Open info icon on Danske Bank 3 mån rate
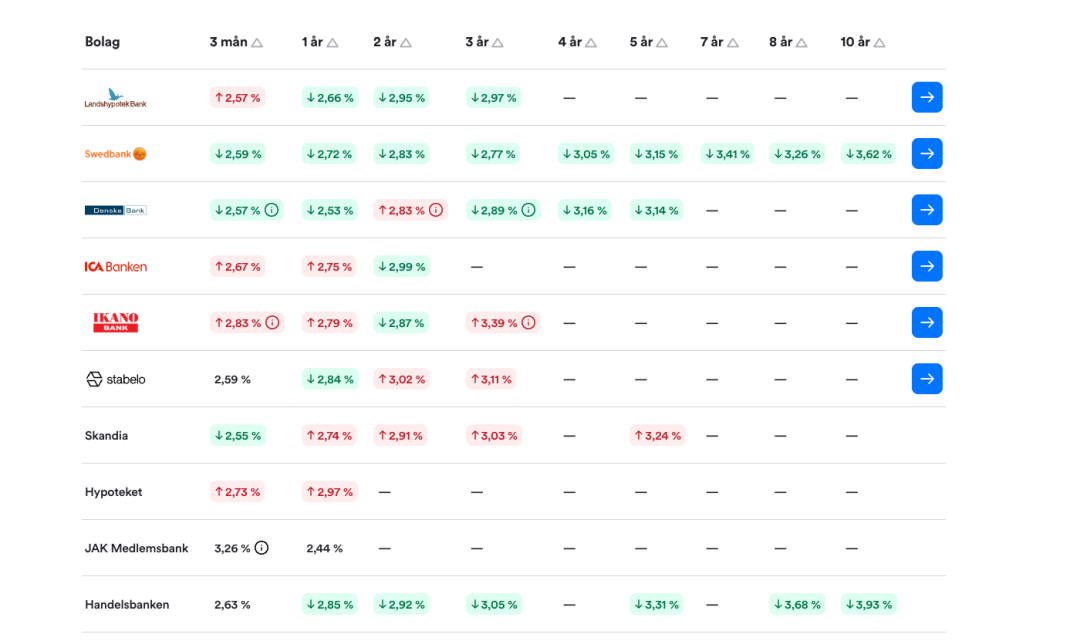 272,210
